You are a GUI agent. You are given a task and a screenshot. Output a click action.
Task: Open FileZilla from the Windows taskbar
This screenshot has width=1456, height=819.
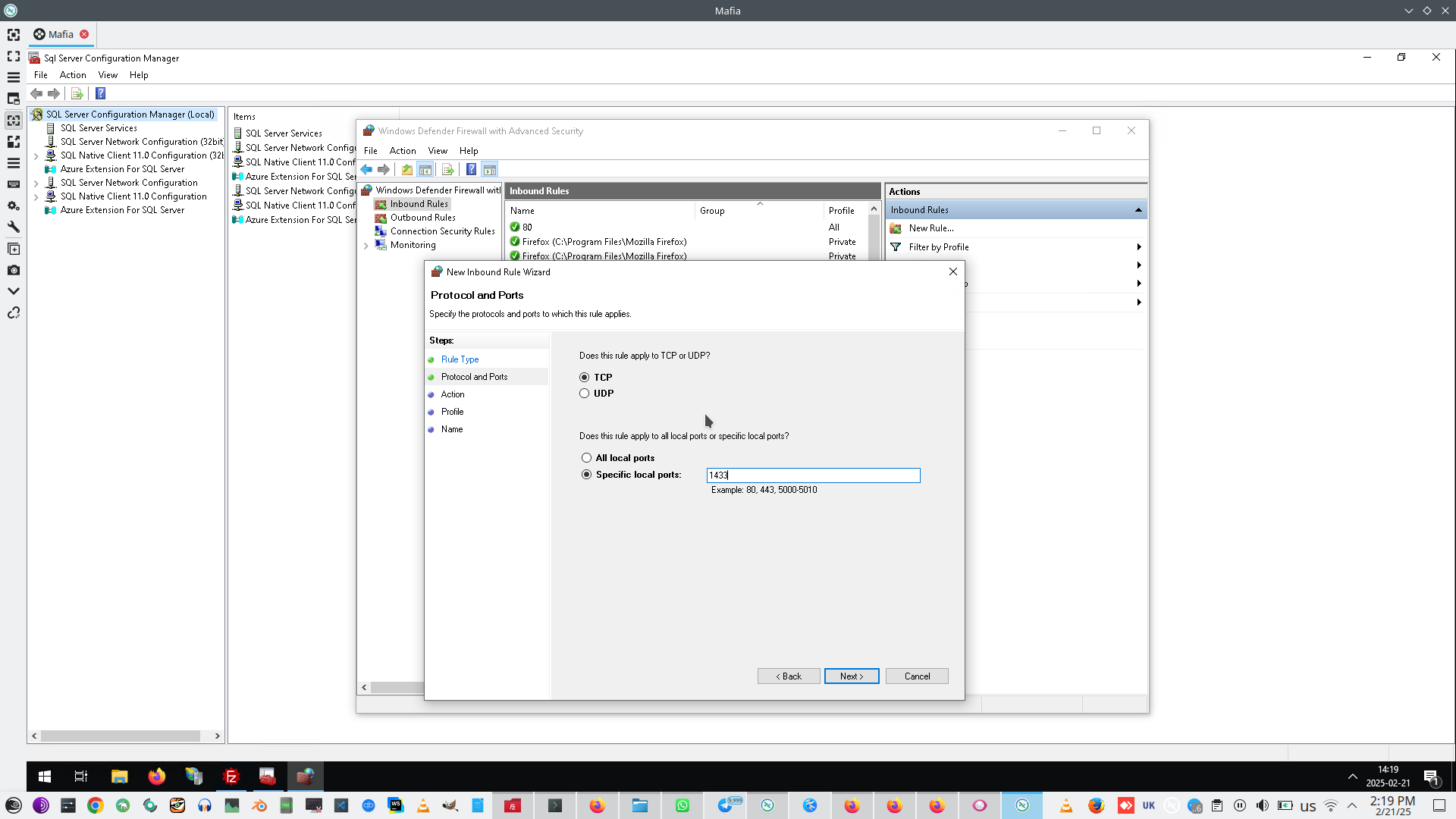231,776
